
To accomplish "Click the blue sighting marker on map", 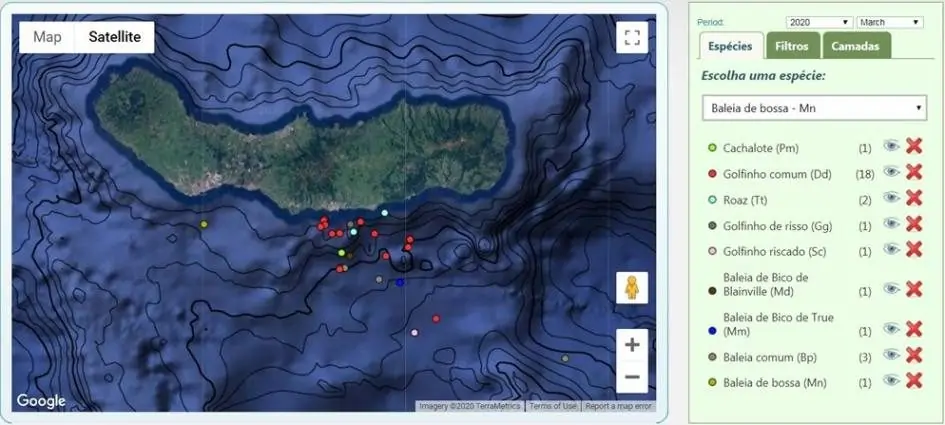I will 400,283.
